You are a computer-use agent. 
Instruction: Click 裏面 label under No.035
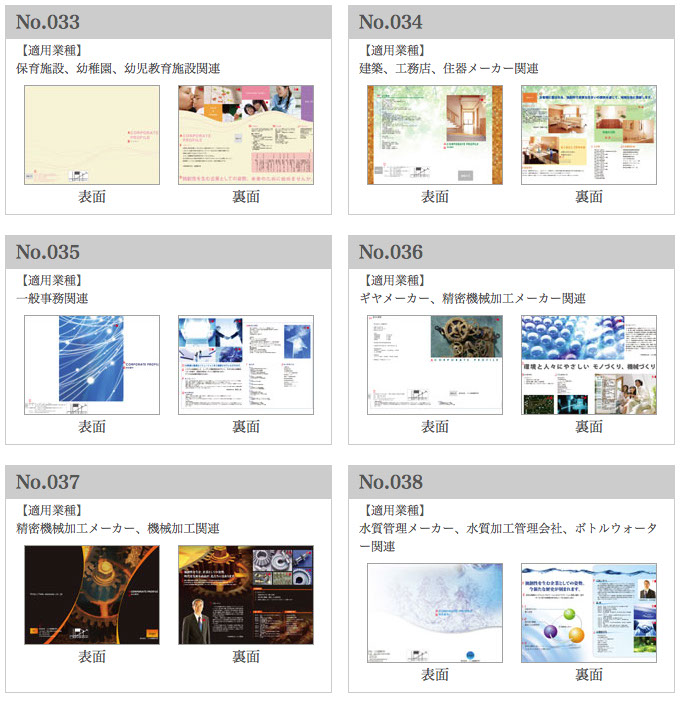tap(246, 427)
